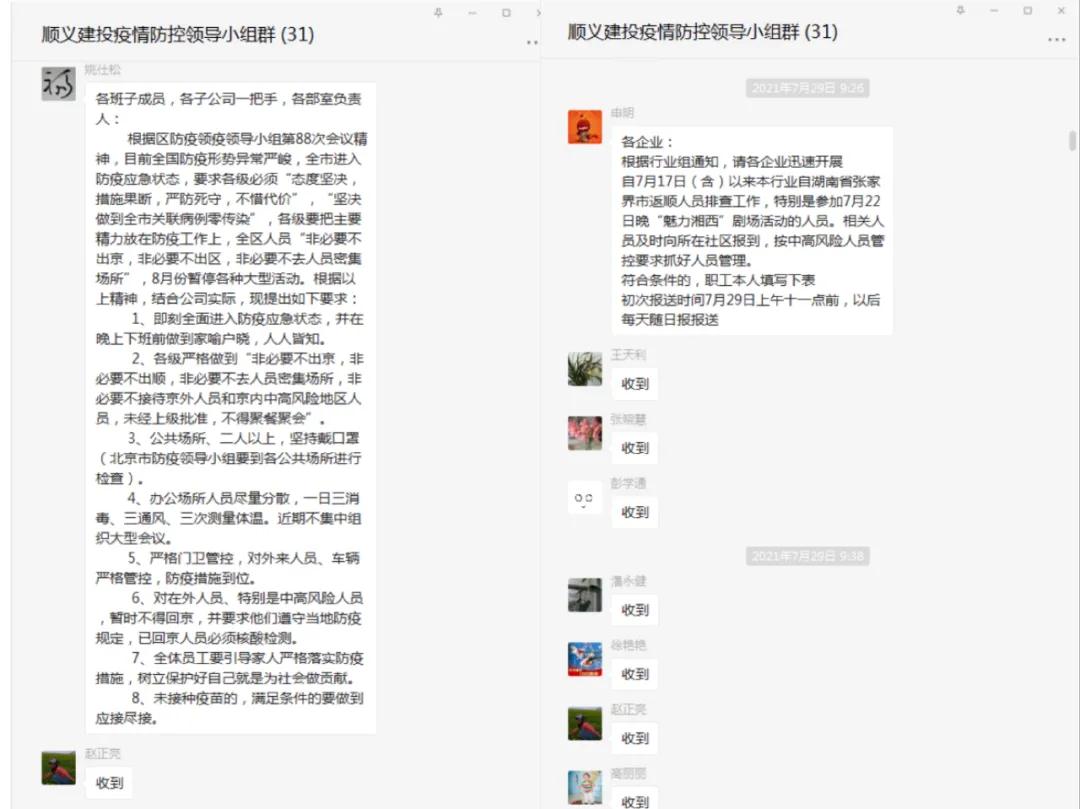Open chat info via right window's three dots
Screen dimensions: 1080x809
[1056, 40]
